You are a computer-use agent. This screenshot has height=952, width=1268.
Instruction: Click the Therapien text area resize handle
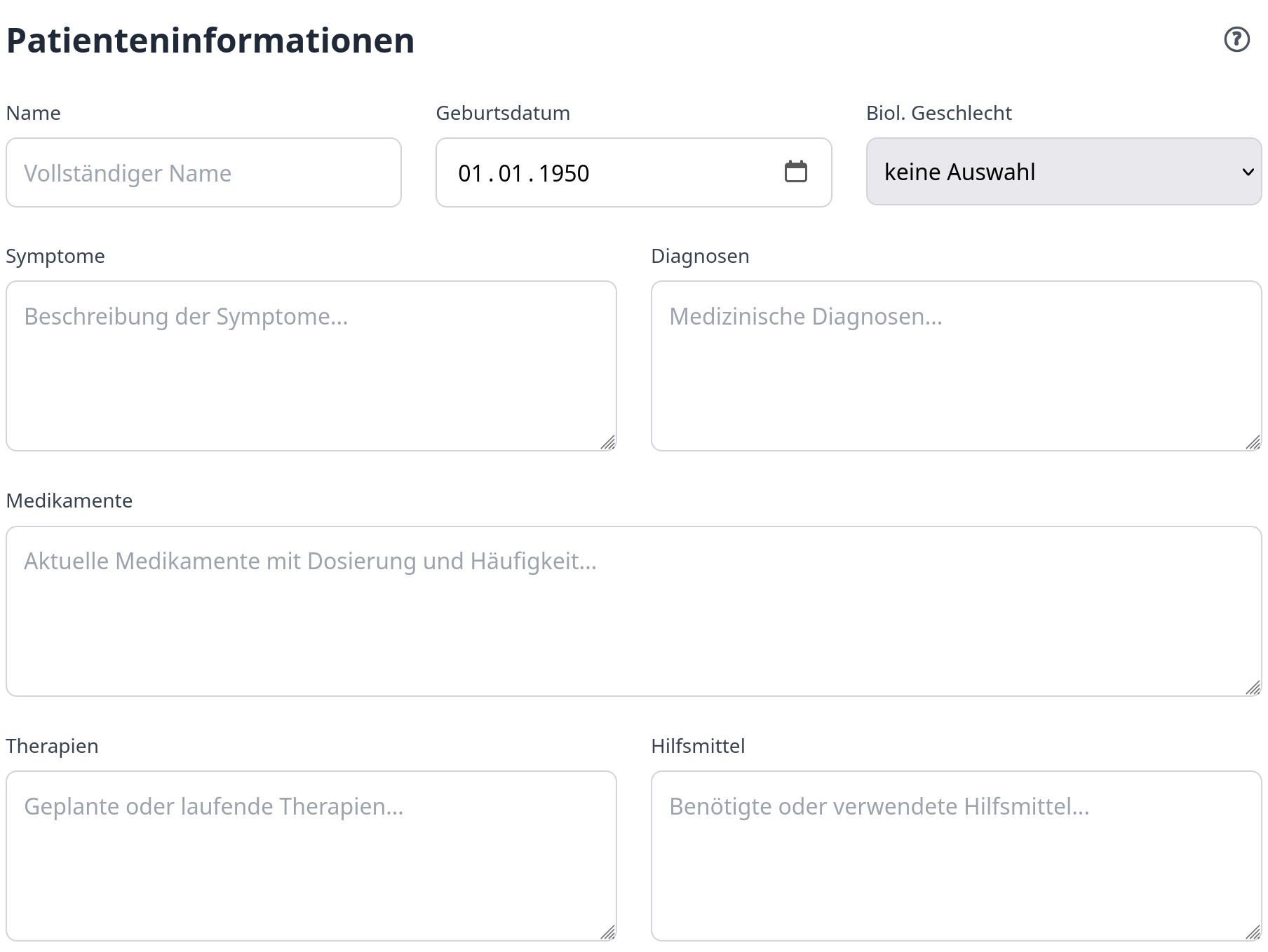608,932
